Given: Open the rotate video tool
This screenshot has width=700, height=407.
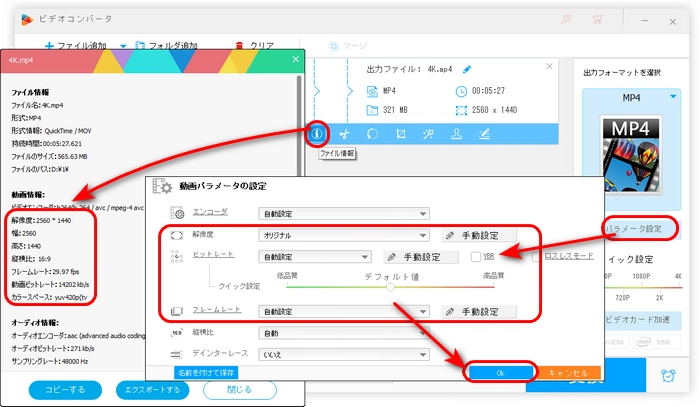Looking at the screenshot, I should click(x=372, y=132).
